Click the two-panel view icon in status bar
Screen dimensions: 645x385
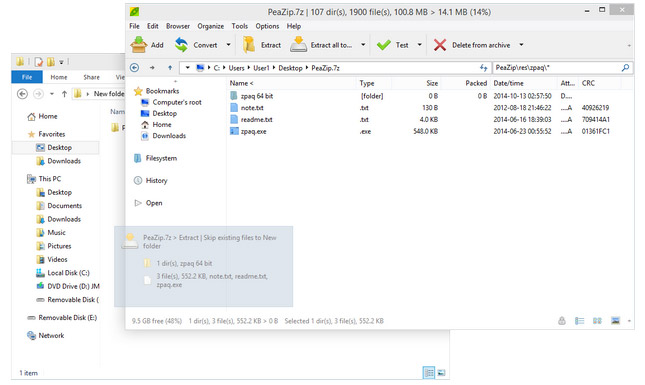[597, 321]
